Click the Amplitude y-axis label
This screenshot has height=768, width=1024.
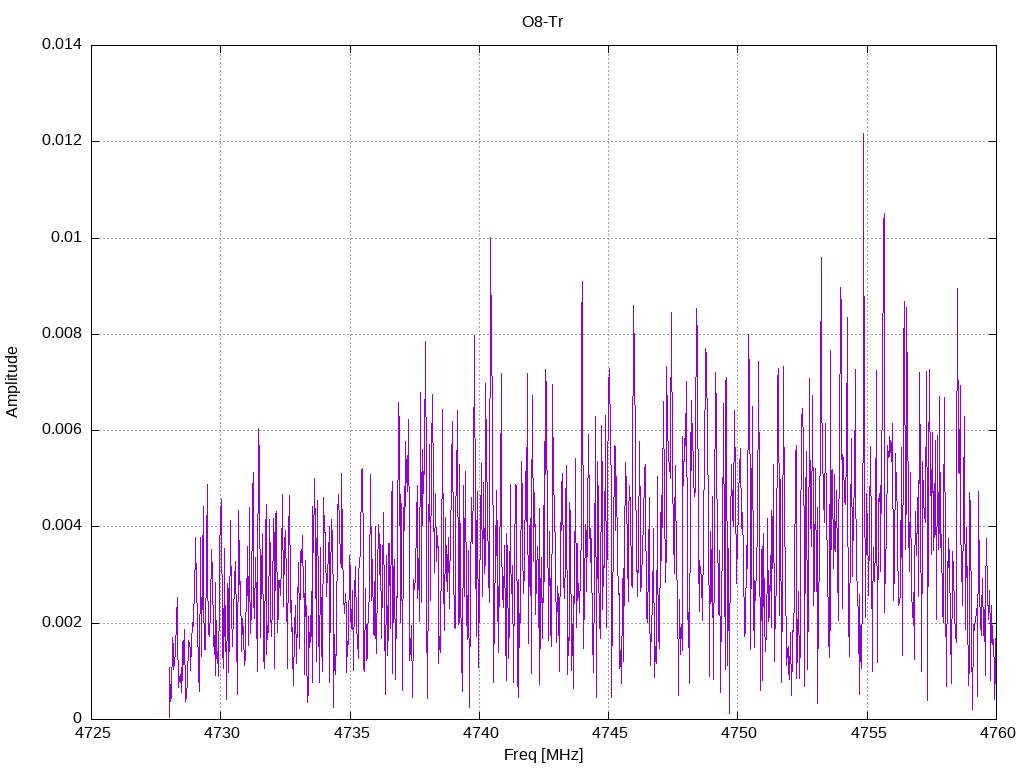click(12, 382)
